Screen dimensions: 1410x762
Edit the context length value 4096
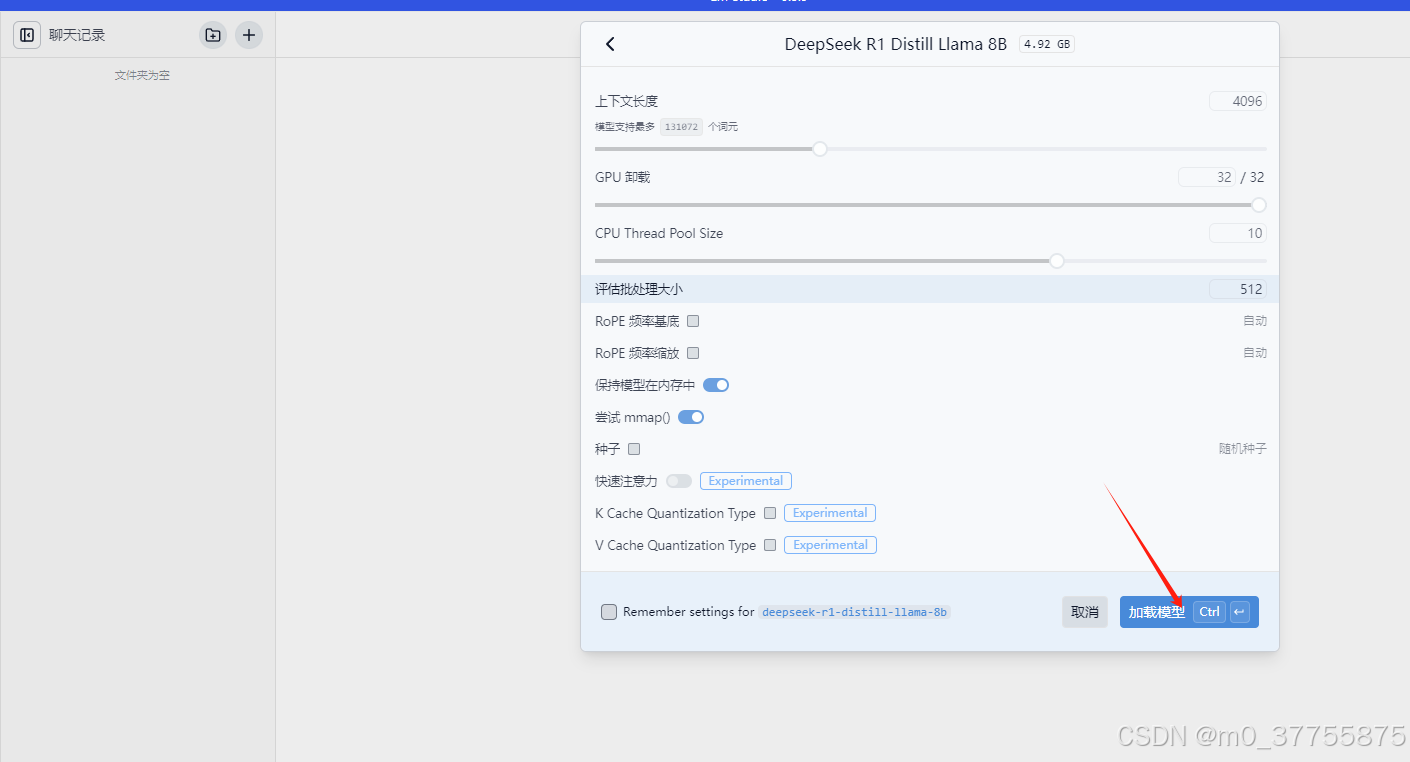point(1238,101)
